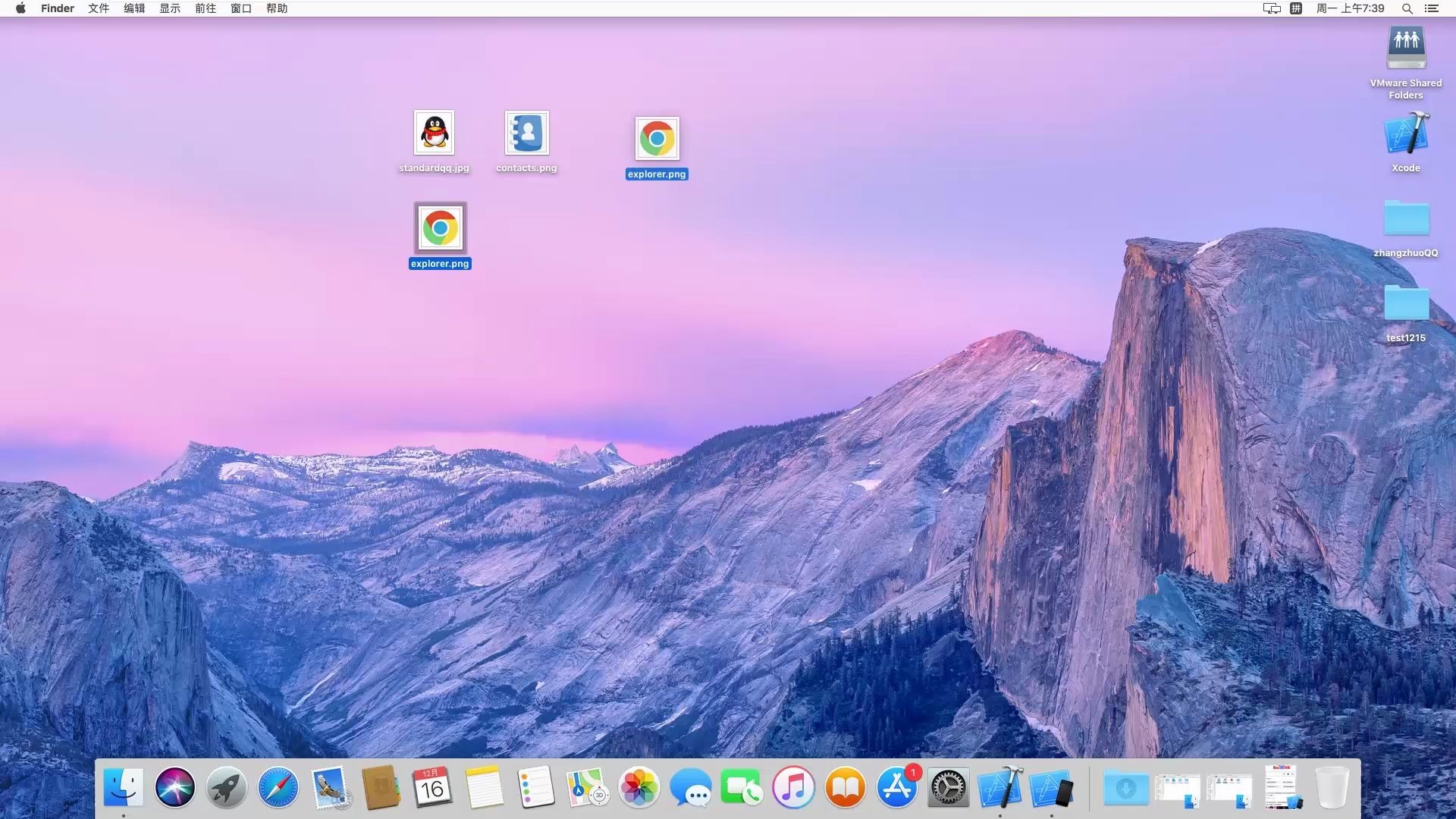Image resolution: width=1456 pixels, height=819 pixels.
Task: Open Messages speech bubble icon
Action: (690, 788)
